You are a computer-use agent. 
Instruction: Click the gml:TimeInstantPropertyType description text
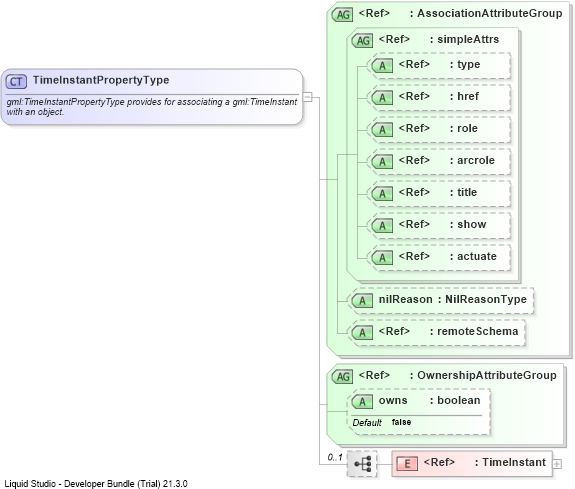[151, 107]
